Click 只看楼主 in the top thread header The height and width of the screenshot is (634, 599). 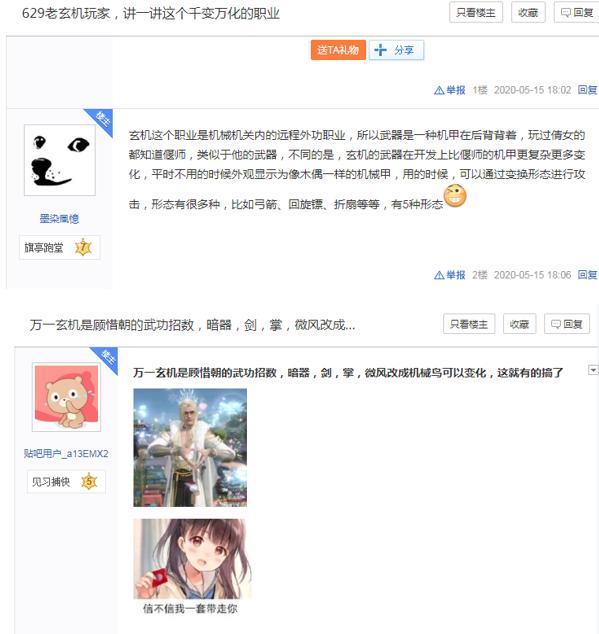point(476,13)
